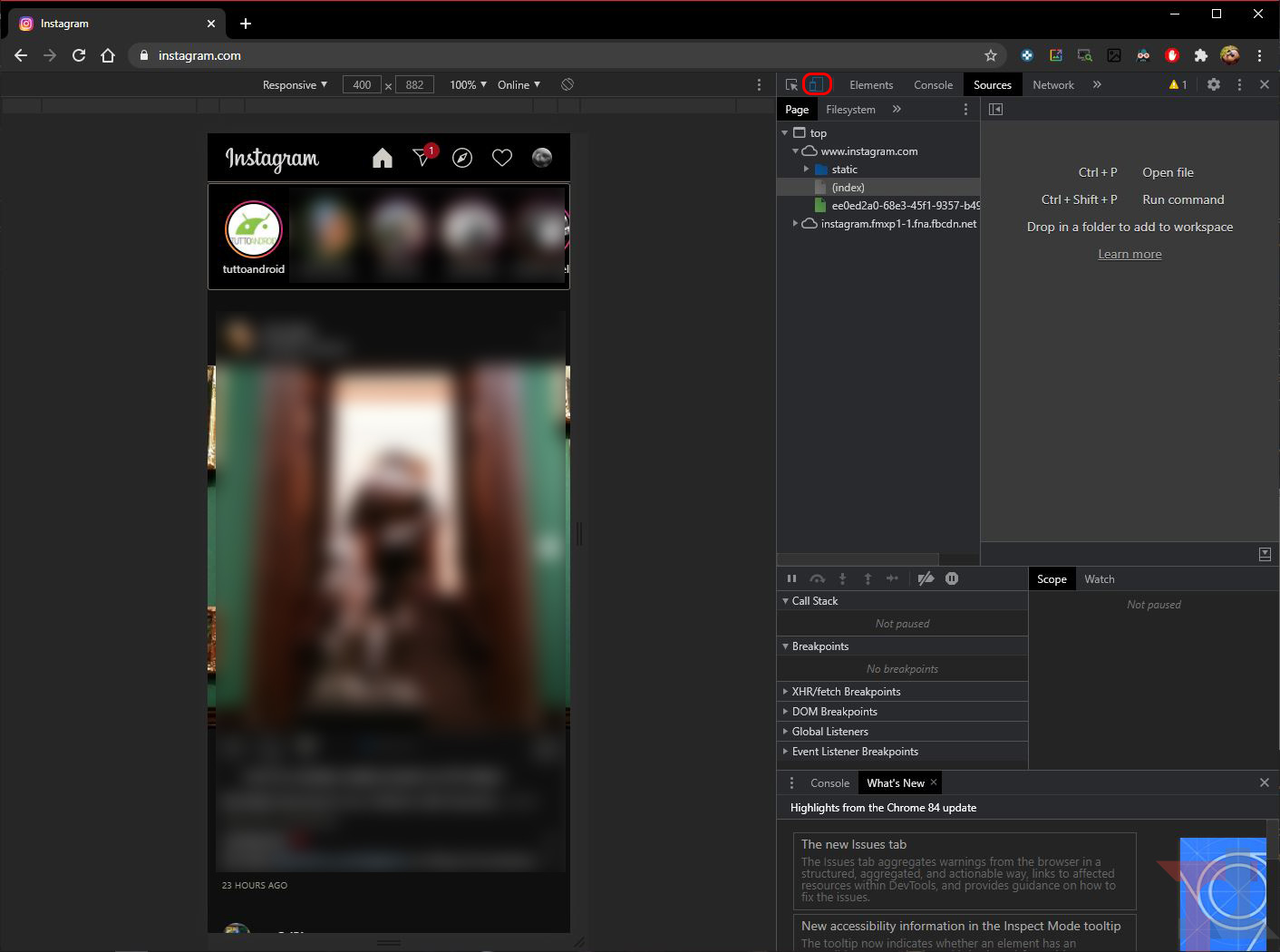The image size is (1280, 952).
Task: Click the inspect element picker icon
Action: [791, 84]
